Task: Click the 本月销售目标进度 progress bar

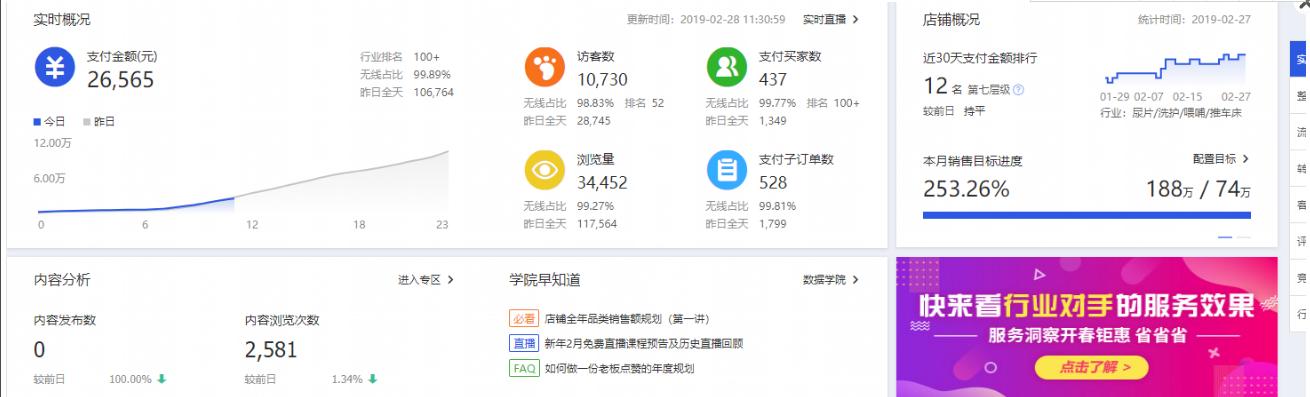Action: tap(1086, 214)
